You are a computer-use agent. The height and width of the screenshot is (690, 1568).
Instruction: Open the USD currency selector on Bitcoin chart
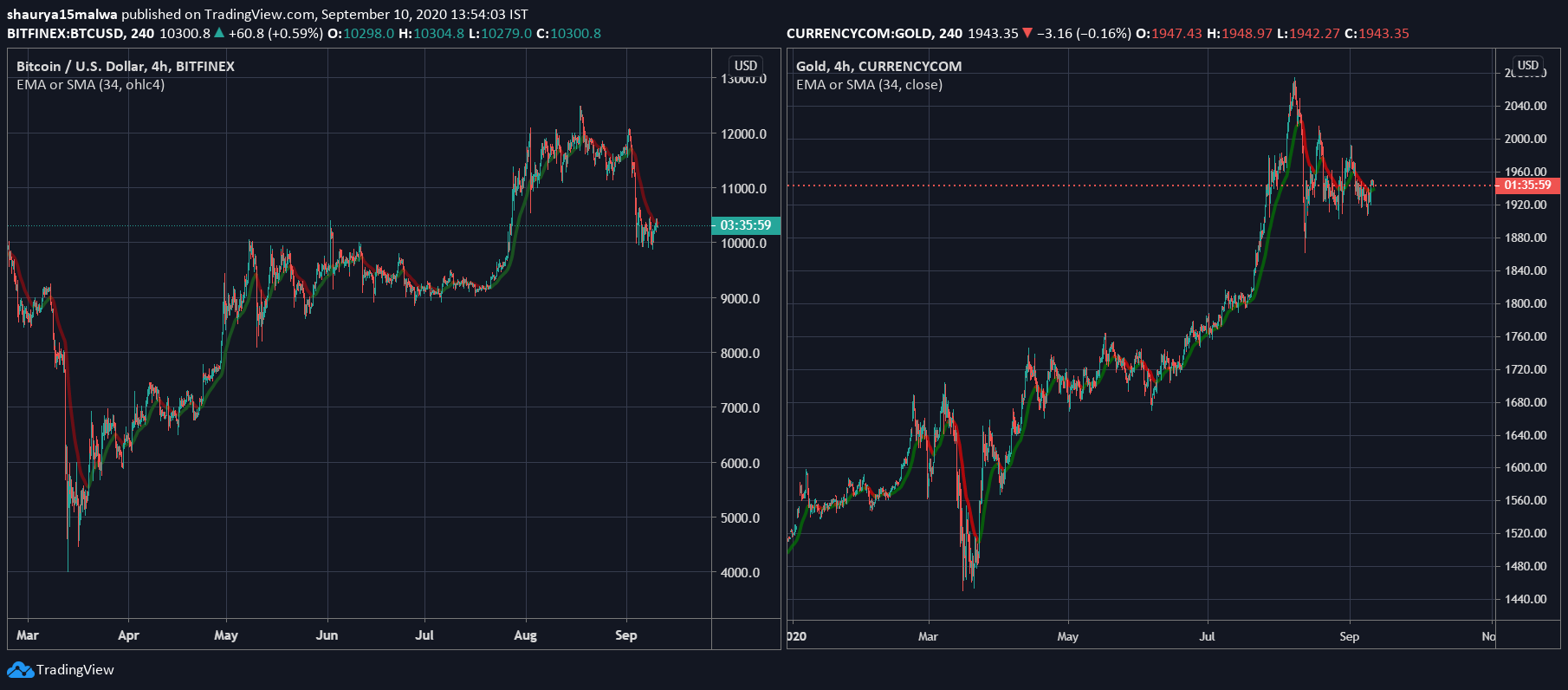pos(745,66)
